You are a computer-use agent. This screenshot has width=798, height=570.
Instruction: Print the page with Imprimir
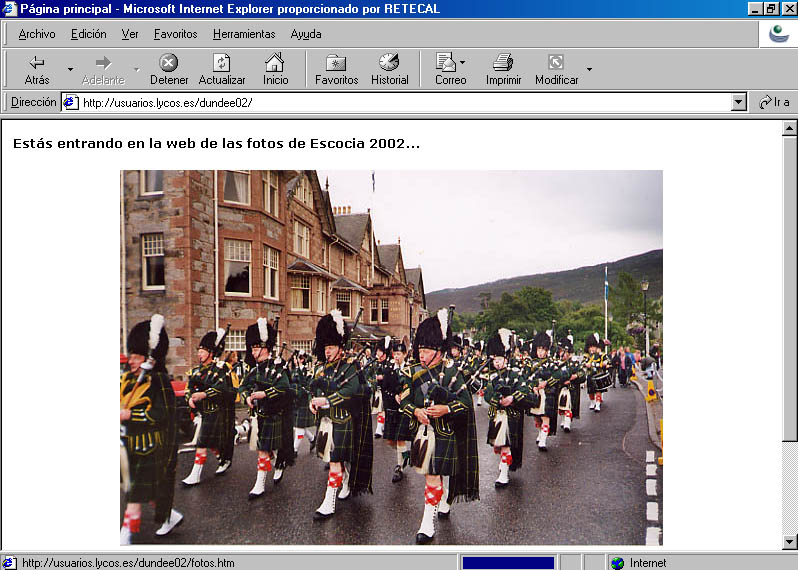coord(503,69)
